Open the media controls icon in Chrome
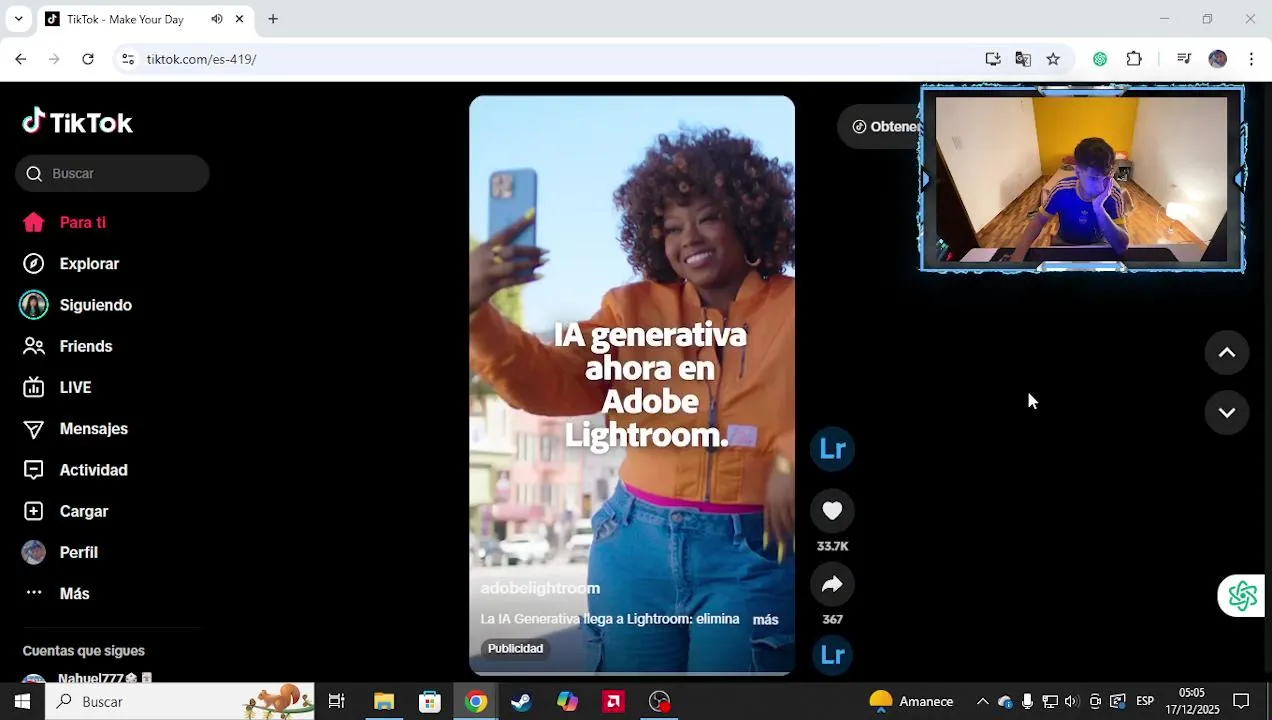 coord(1184,59)
